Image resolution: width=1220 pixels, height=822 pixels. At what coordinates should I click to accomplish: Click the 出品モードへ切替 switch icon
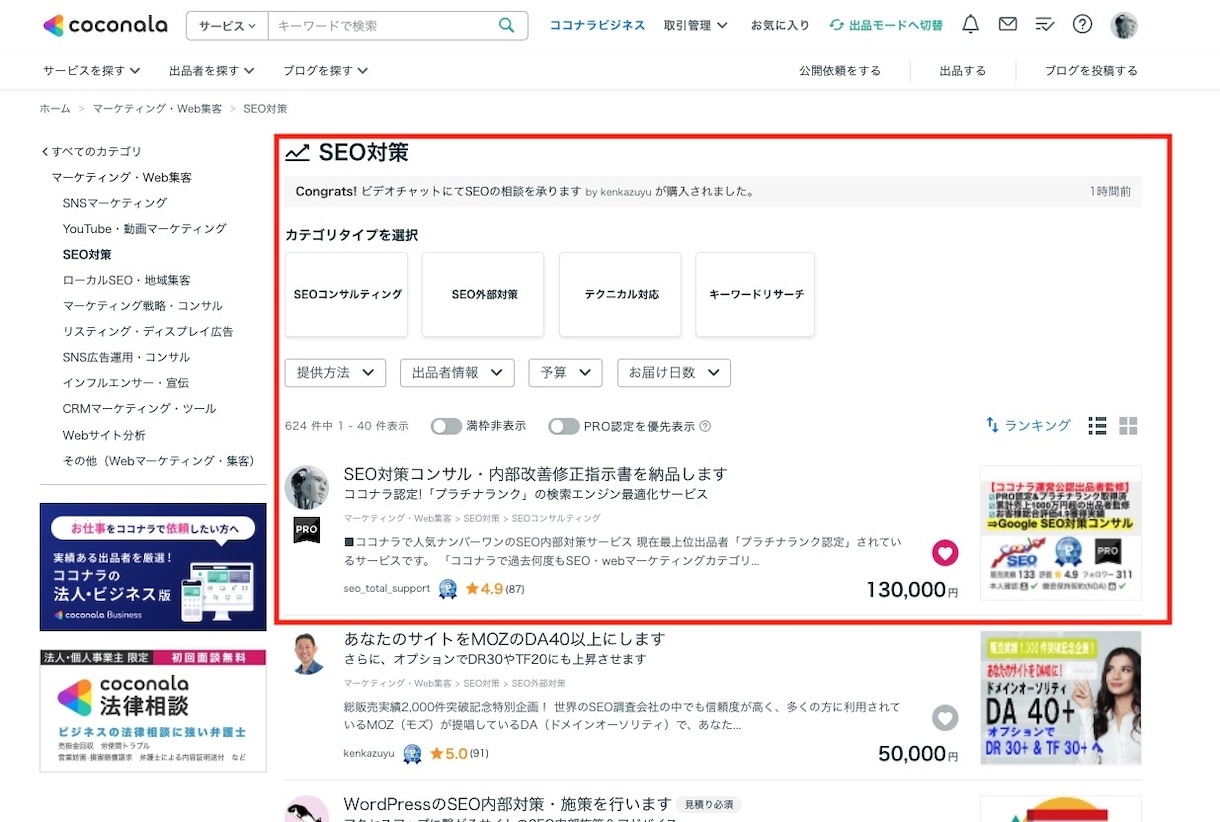click(836, 25)
